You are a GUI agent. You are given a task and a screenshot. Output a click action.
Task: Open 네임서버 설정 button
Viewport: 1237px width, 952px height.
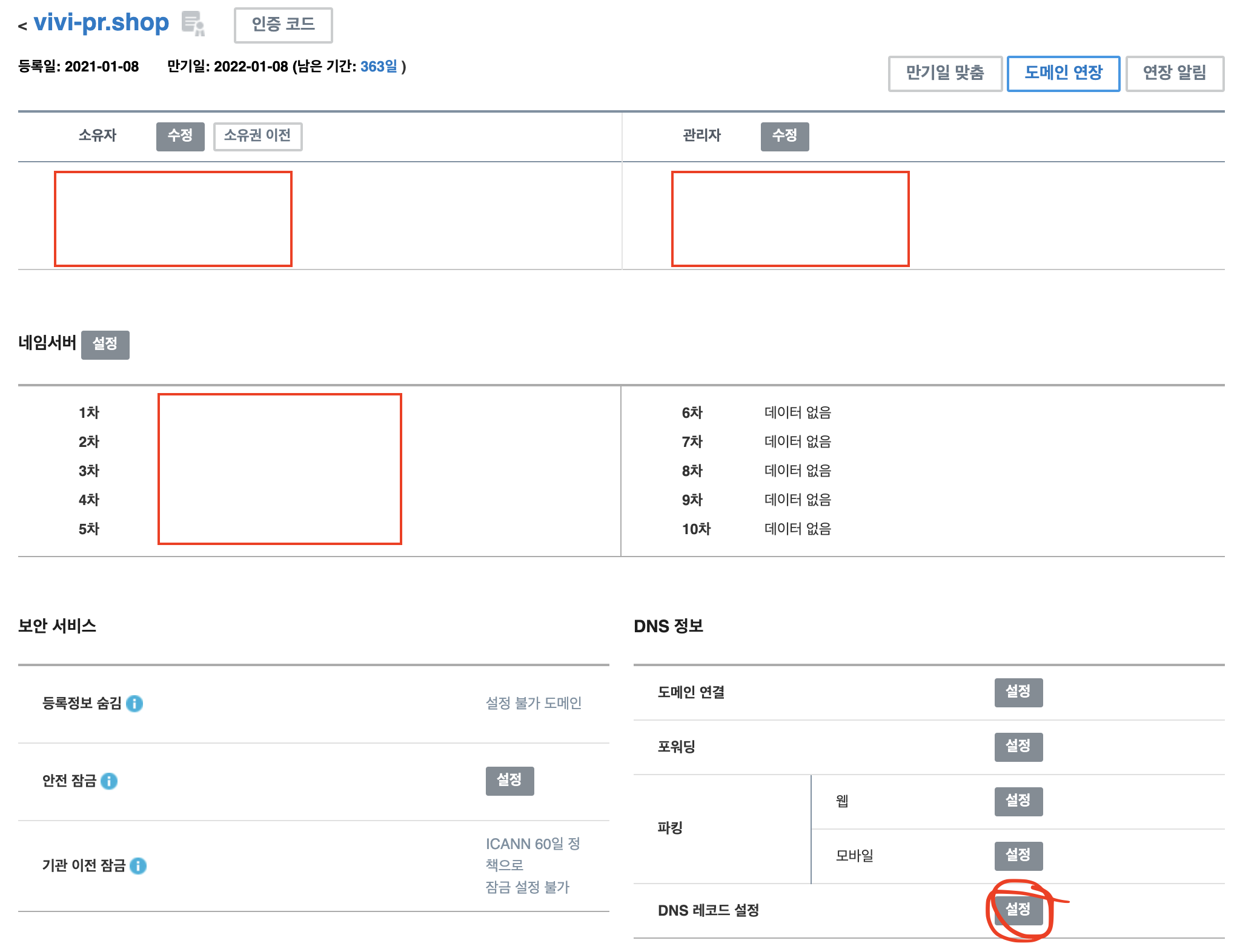pos(105,344)
